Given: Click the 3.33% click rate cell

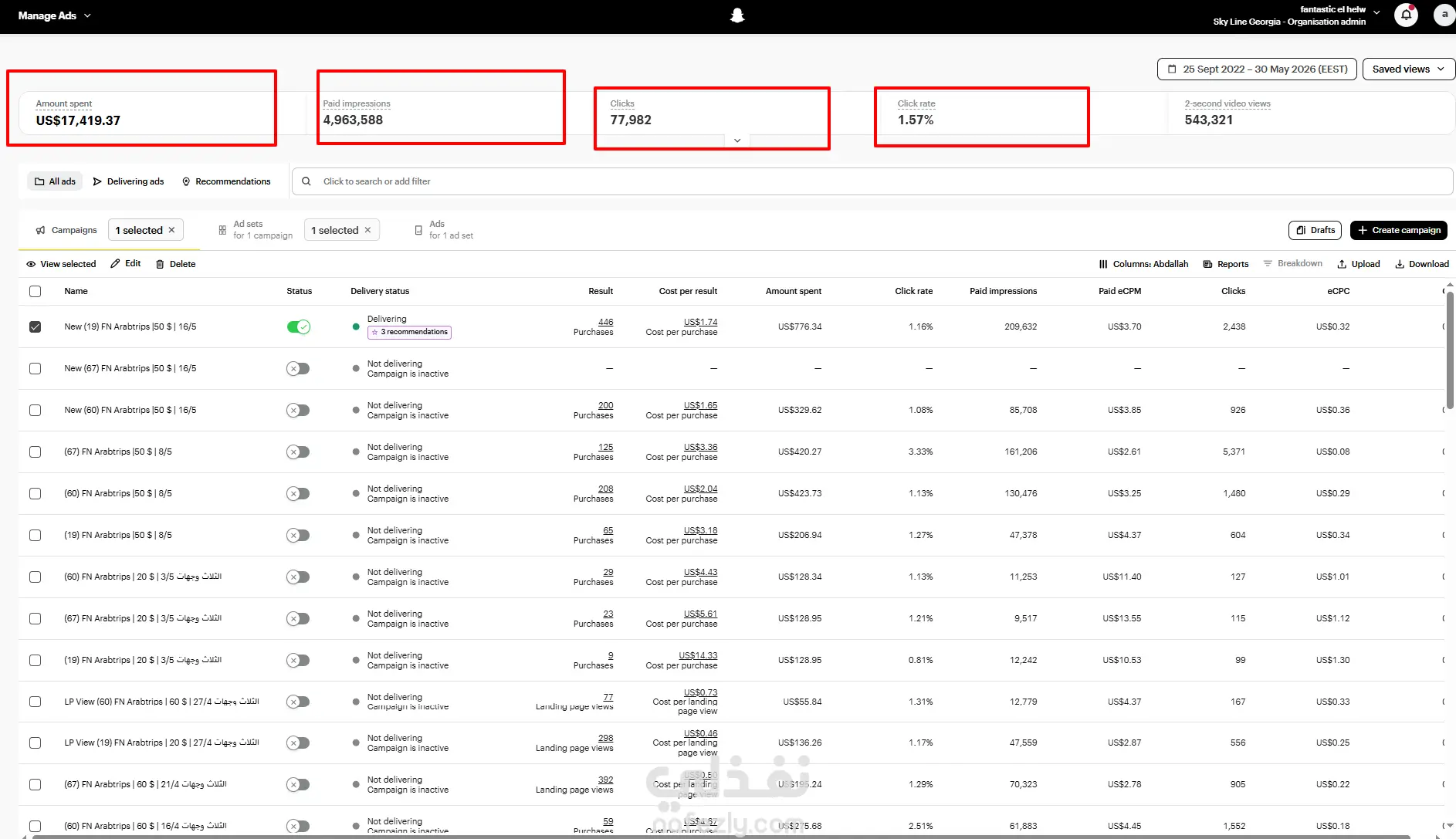Looking at the screenshot, I should pos(921,452).
